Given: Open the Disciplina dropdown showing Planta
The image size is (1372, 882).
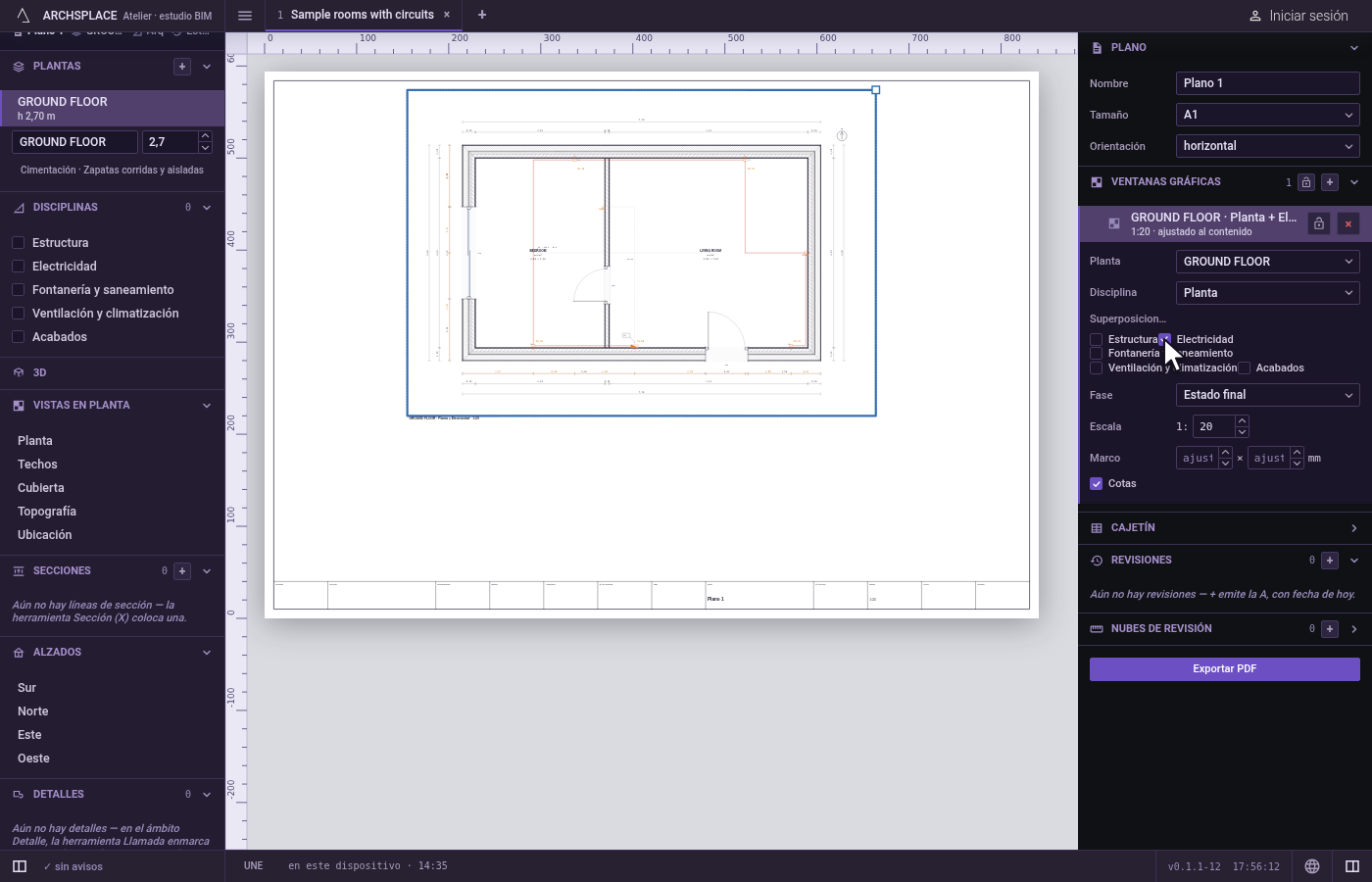Looking at the screenshot, I should pos(1268,293).
